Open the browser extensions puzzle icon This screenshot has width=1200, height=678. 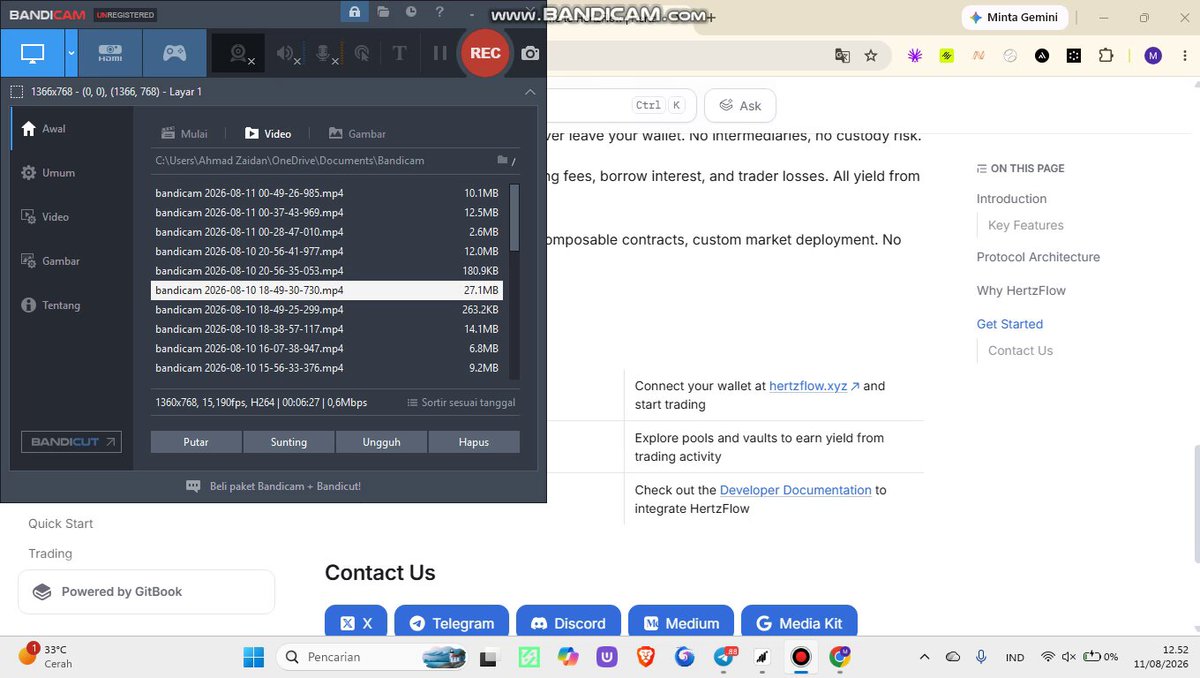1105,56
